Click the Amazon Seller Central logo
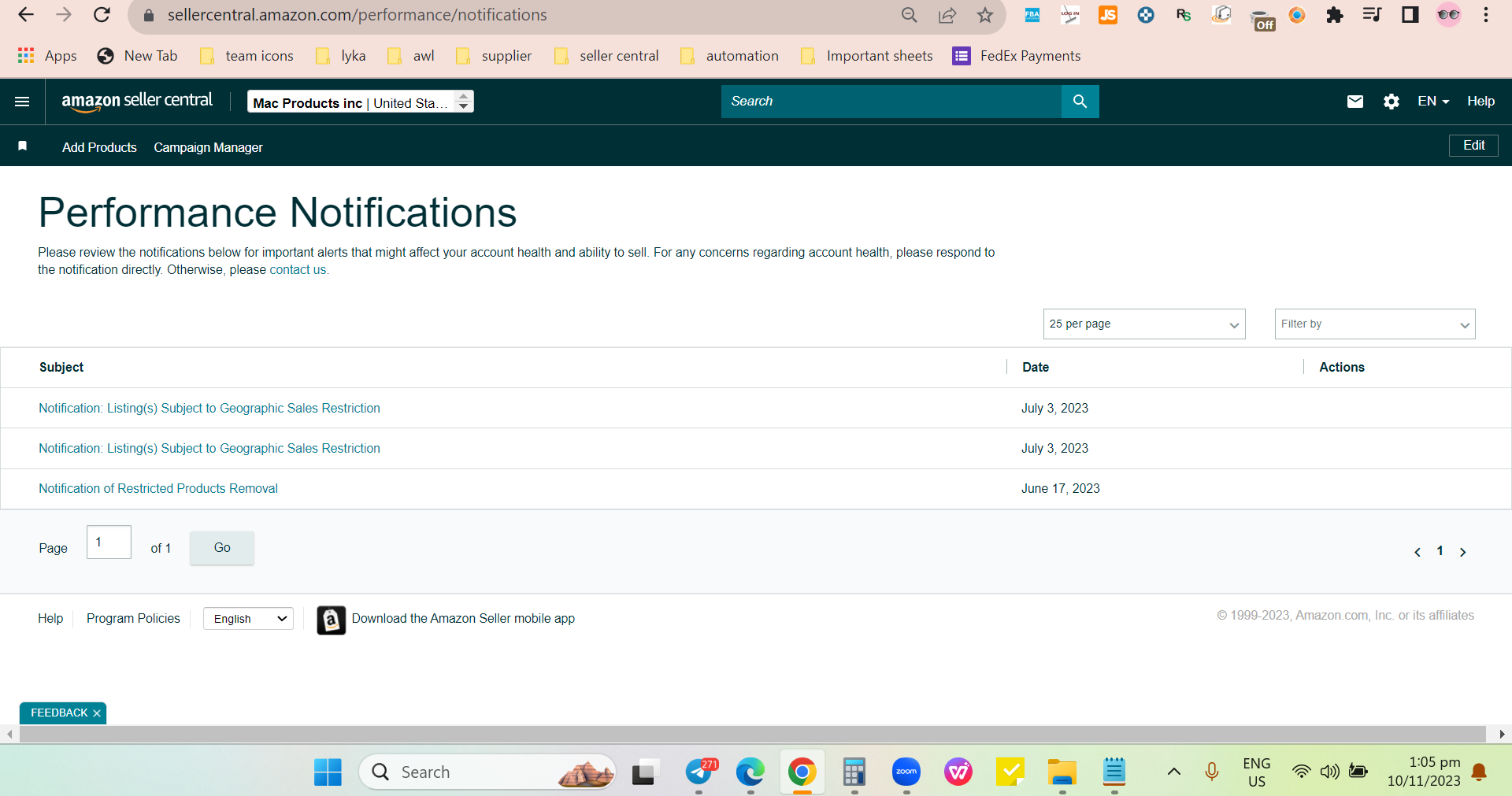This screenshot has height=796, width=1512. point(137,101)
